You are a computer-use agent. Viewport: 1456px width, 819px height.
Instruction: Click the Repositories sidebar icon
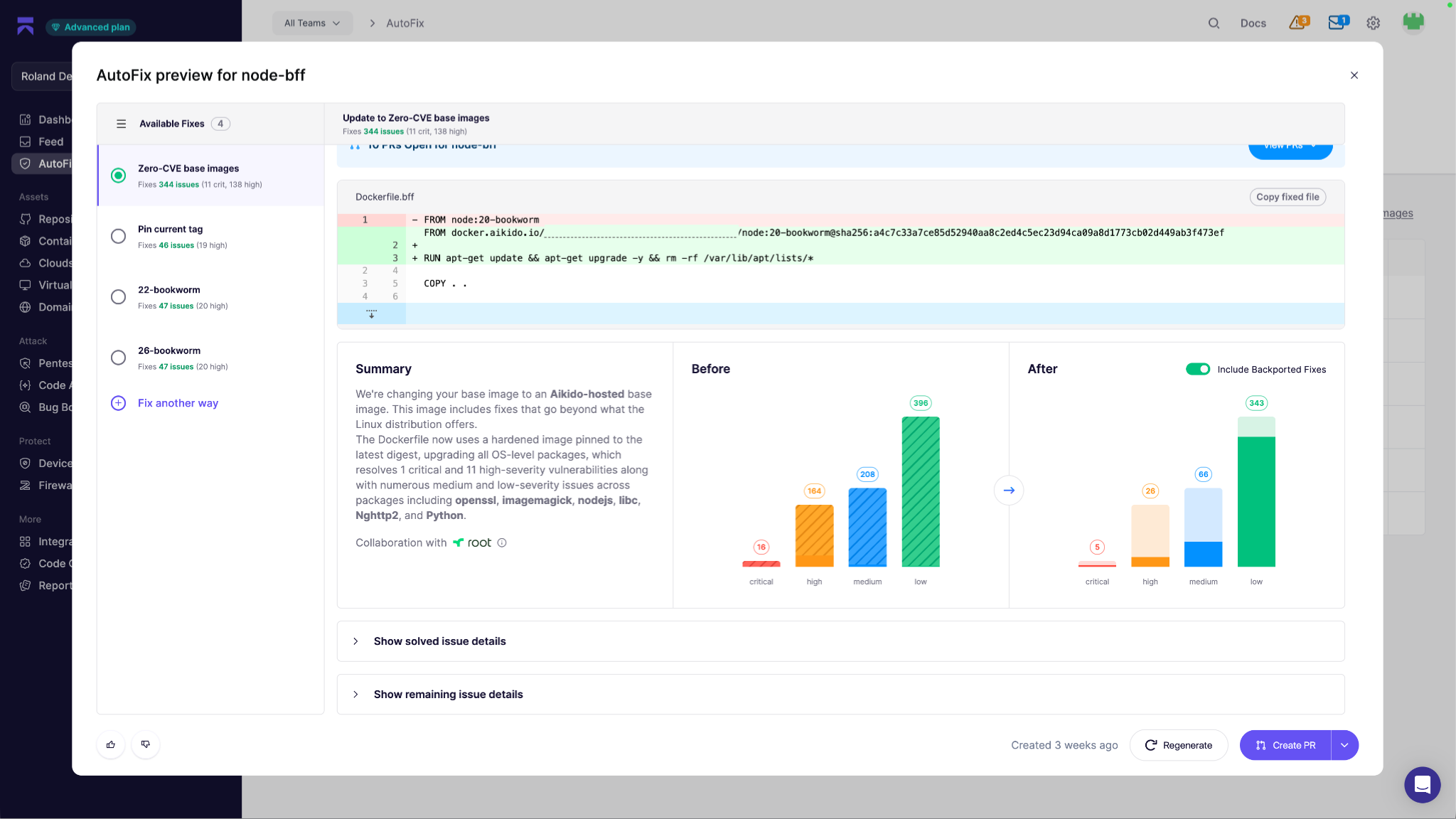[25, 219]
